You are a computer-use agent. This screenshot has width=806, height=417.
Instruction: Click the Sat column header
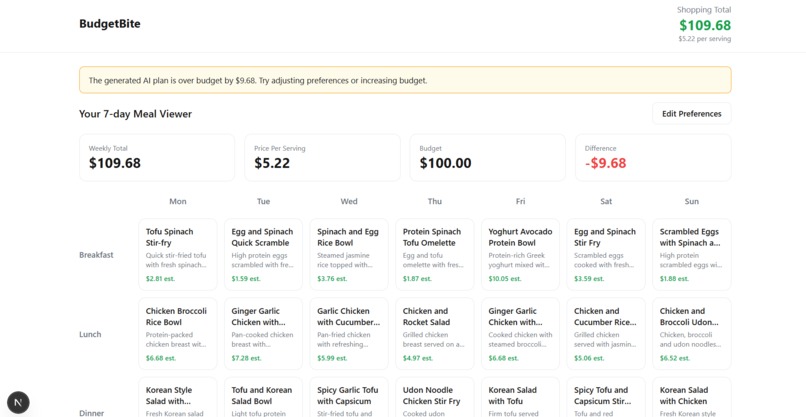[x=606, y=202]
